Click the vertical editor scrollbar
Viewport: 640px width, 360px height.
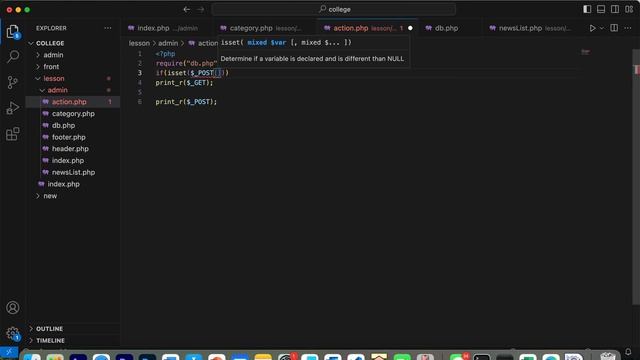636,176
